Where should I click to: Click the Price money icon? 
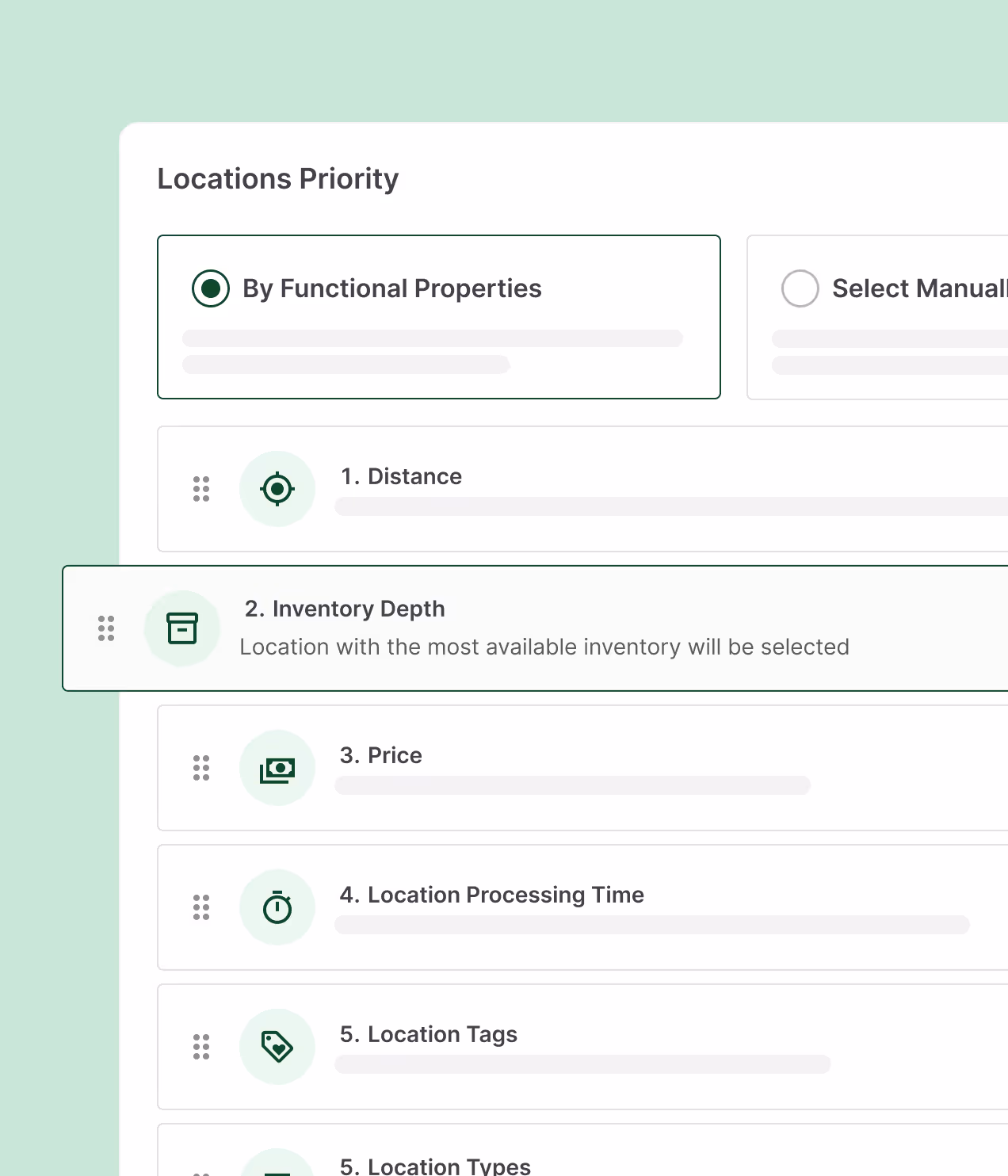coord(277,767)
